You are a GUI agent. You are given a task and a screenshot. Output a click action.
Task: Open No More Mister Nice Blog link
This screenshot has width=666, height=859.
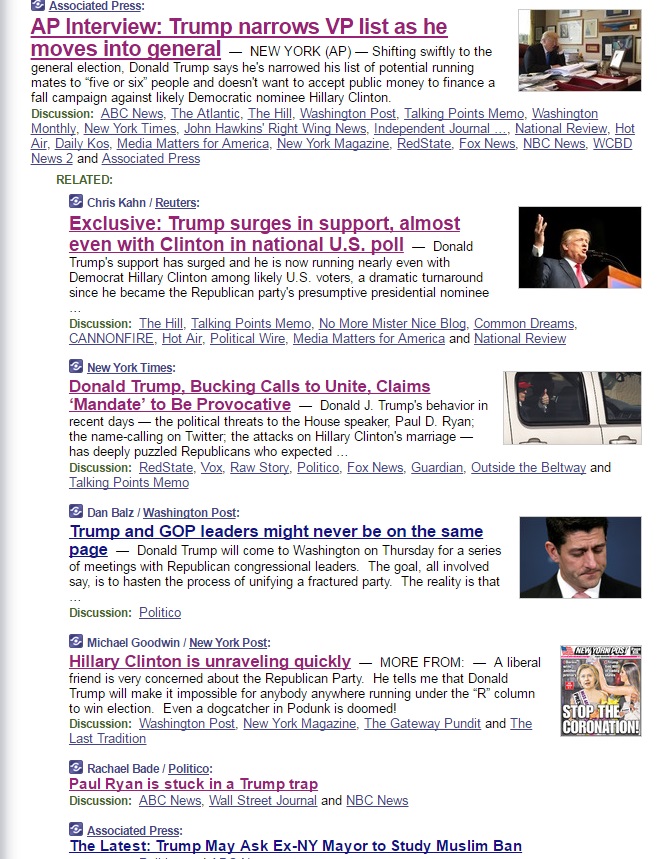(392, 323)
